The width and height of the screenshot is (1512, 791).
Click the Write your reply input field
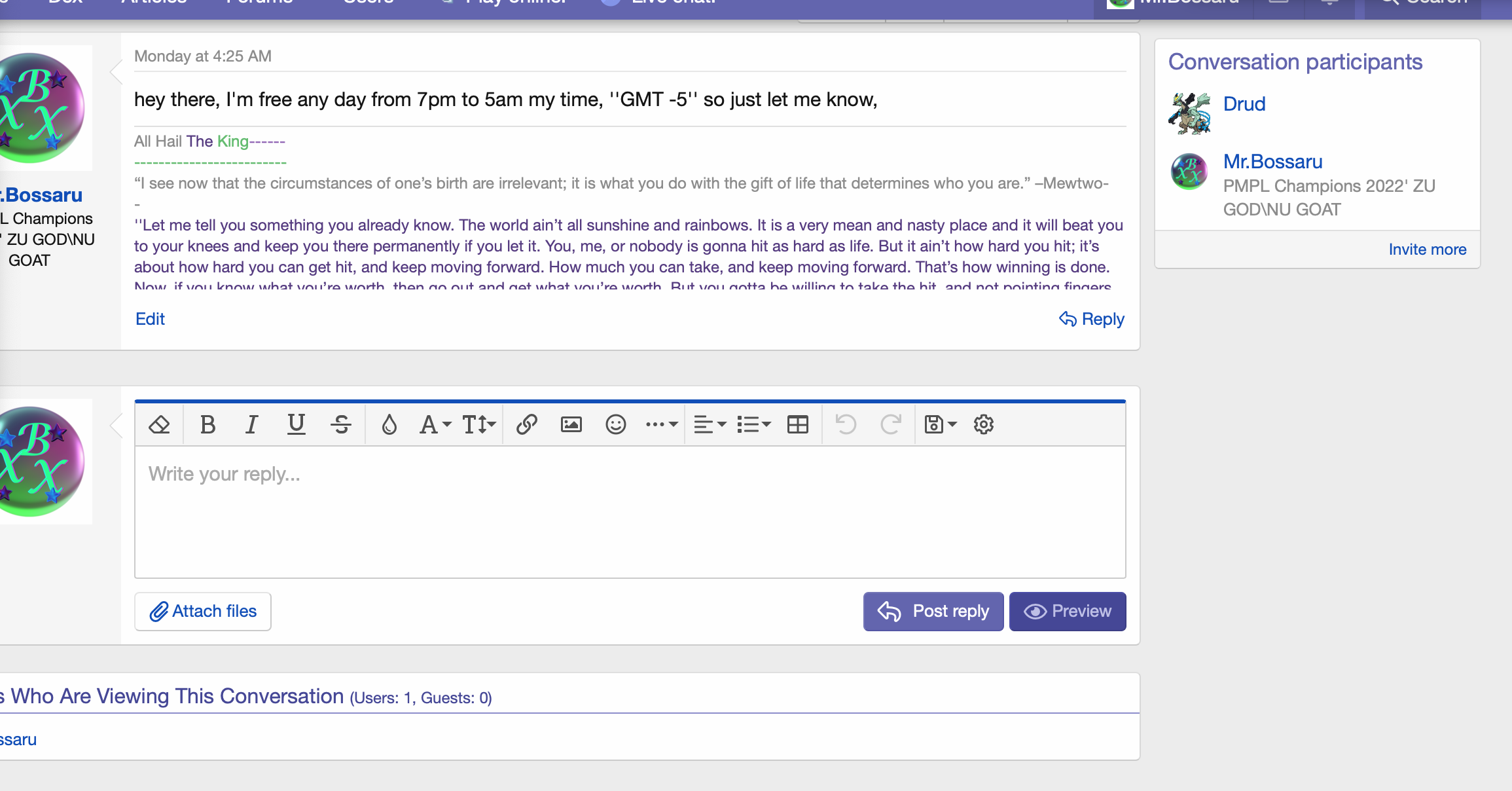coord(629,512)
